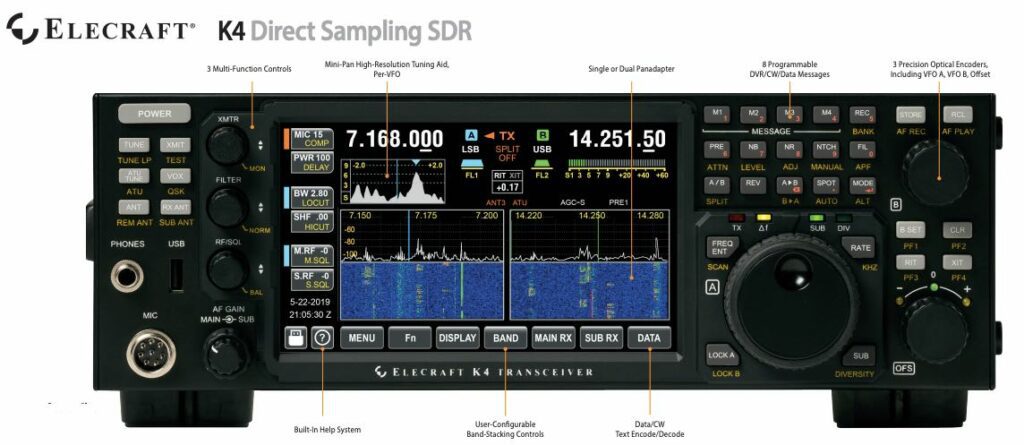1024x445 pixels.
Task: Open the M.RF M.SQL soft control
Action: click(x=312, y=255)
